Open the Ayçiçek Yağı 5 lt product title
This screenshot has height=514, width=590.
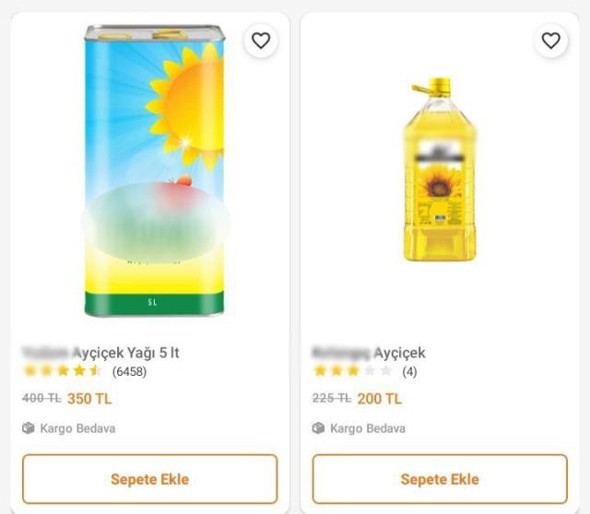[101, 353]
